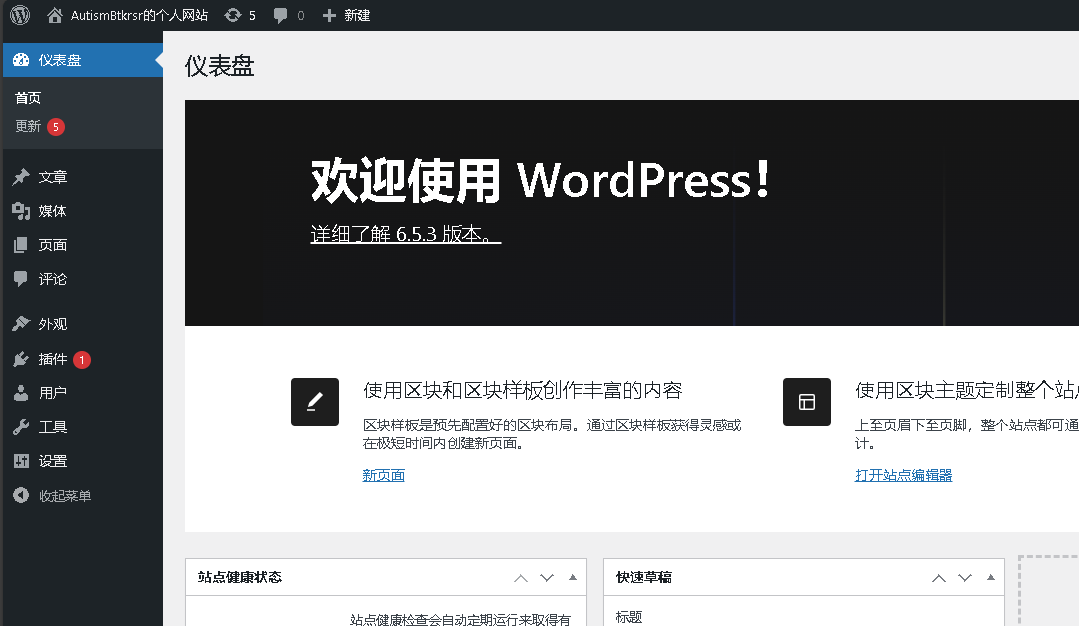The height and width of the screenshot is (626, 1079).
Task: Click the comment bubble icon beside 评论
Action: 21,279
